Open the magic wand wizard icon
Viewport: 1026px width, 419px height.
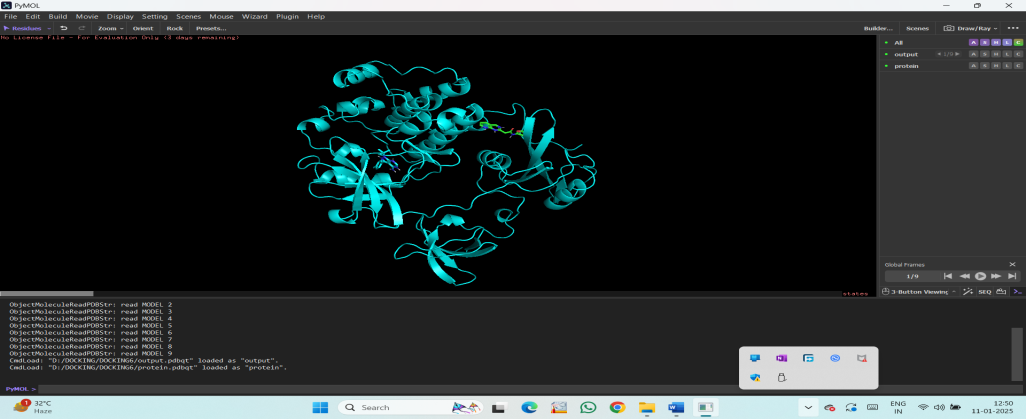click(x=968, y=292)
